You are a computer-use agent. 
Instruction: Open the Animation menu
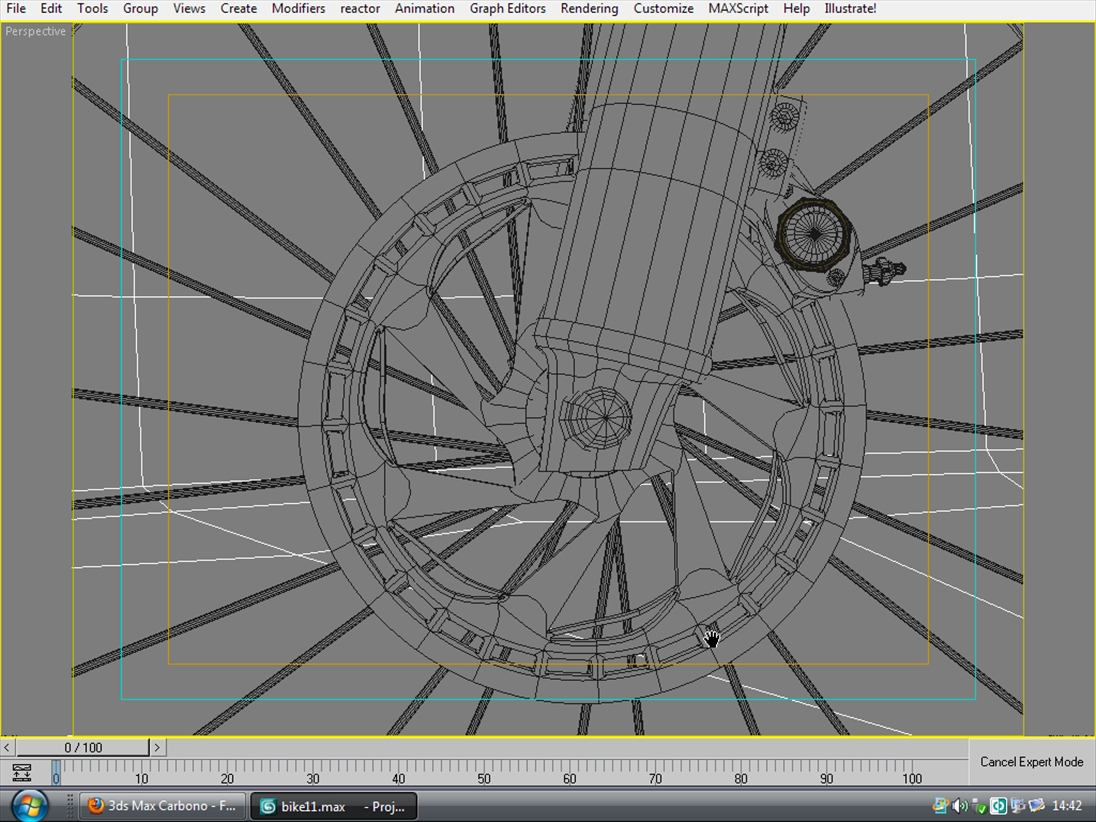click(424, 8)
